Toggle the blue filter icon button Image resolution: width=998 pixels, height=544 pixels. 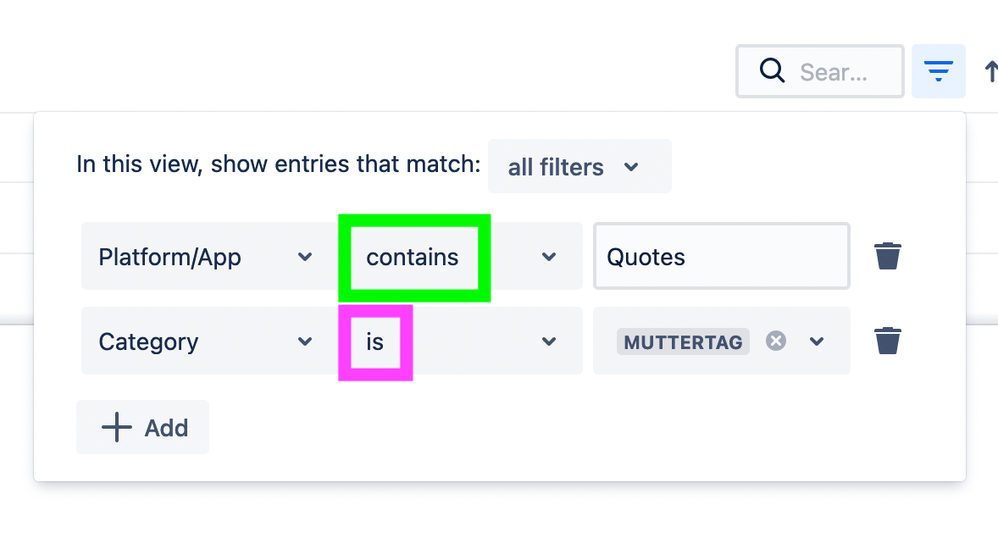(x=938, y=71)
